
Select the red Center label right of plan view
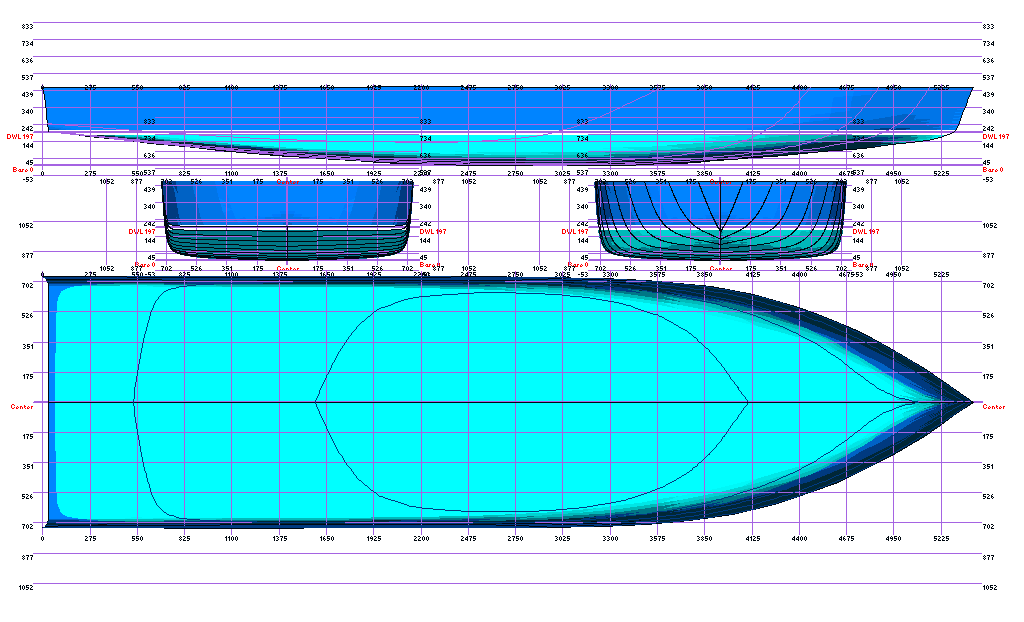click(x=994, y=407)
